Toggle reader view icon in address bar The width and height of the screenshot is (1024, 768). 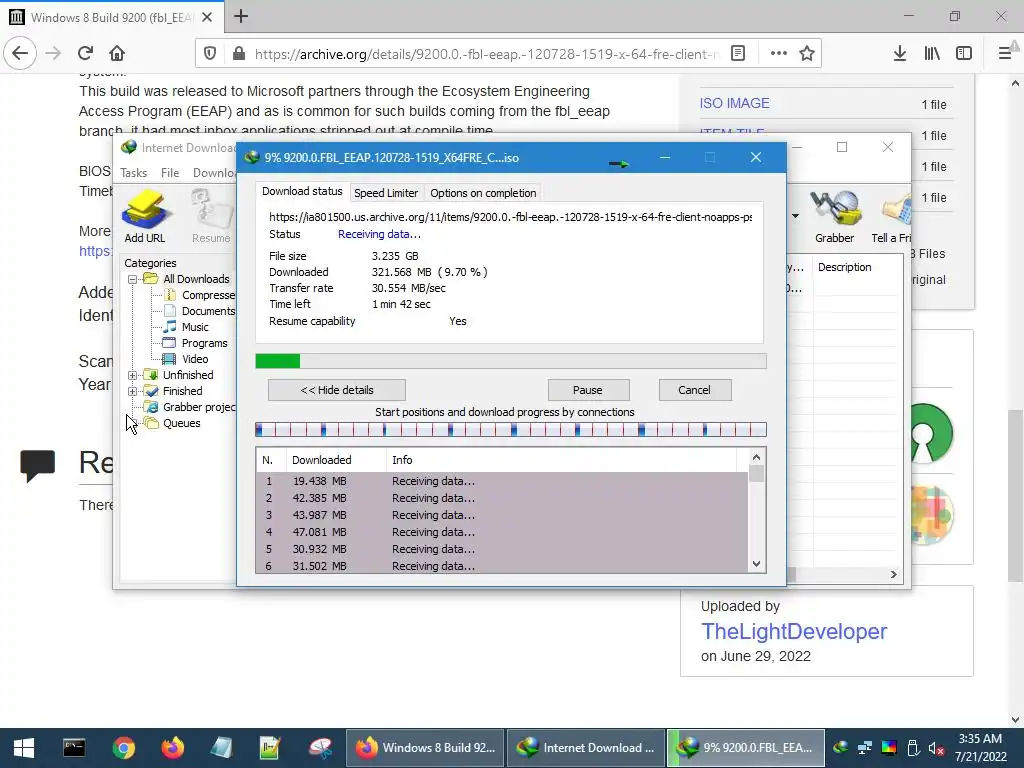click(738, 54)
